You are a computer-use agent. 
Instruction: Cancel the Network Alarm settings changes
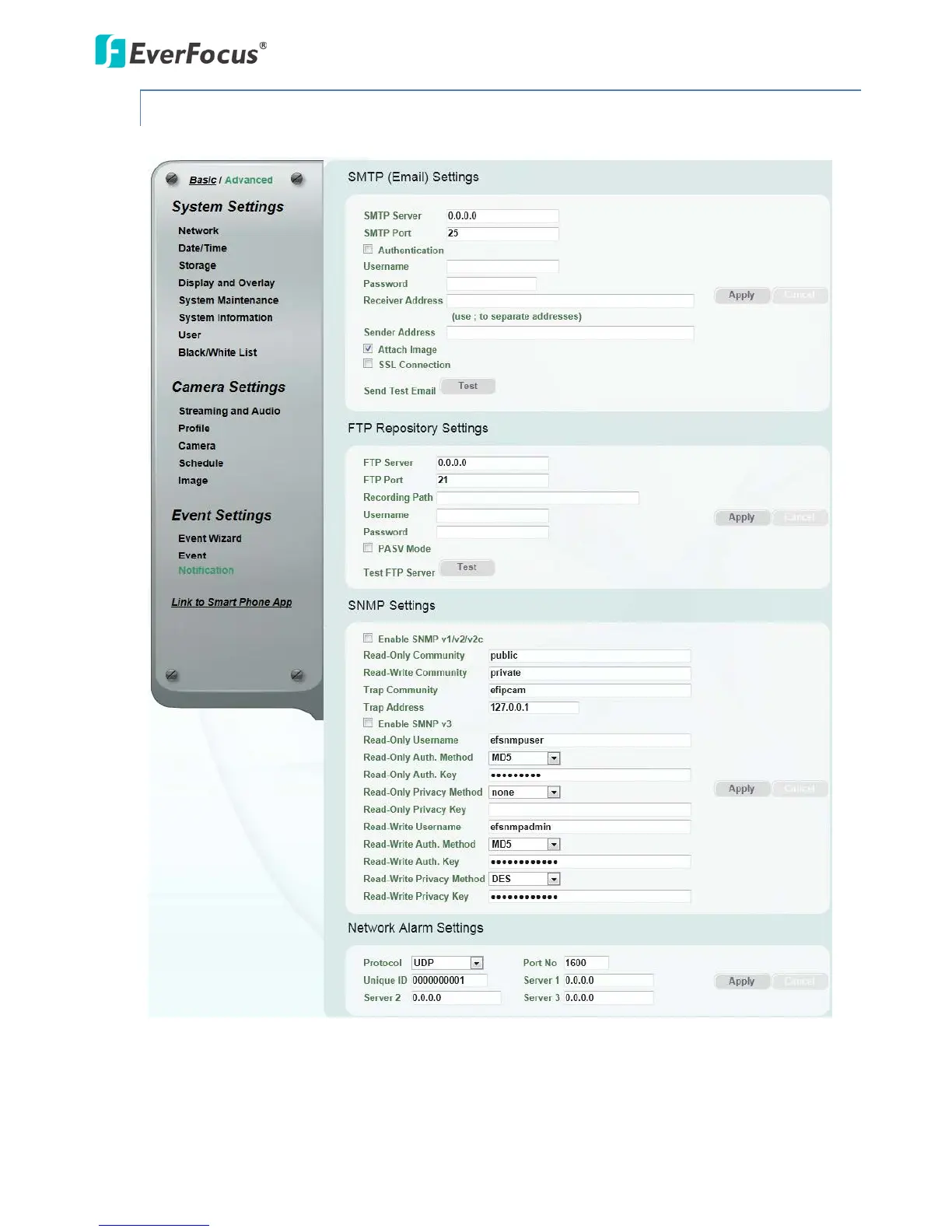coord(800,982)
